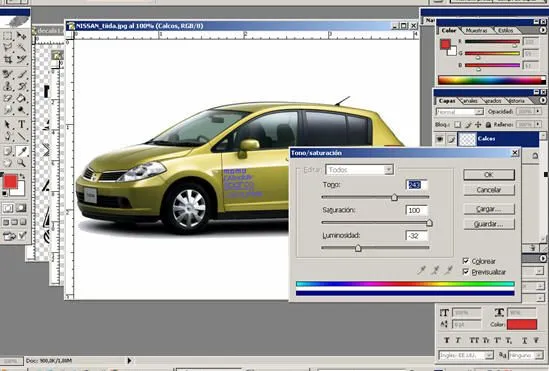This screenshot has width=549, height=371.
Task: Expand the Relleno slider arrow
Action: (538, 125)
